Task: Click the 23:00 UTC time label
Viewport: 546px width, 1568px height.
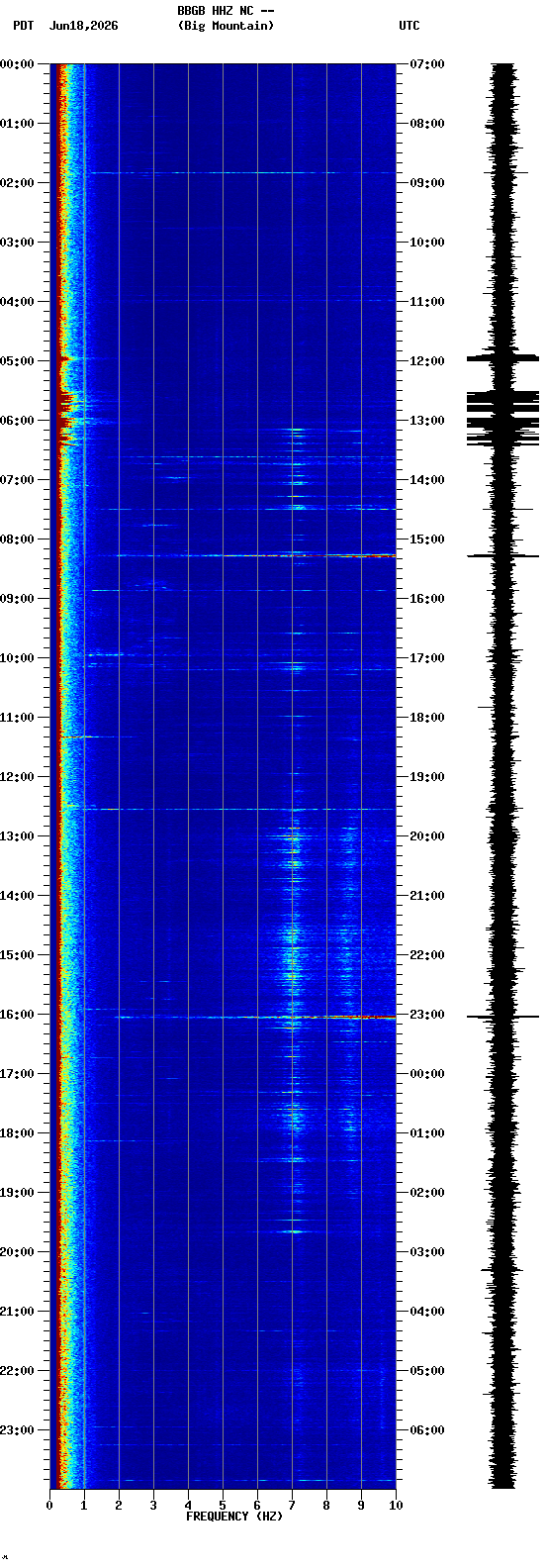Action: [427, 1015]
